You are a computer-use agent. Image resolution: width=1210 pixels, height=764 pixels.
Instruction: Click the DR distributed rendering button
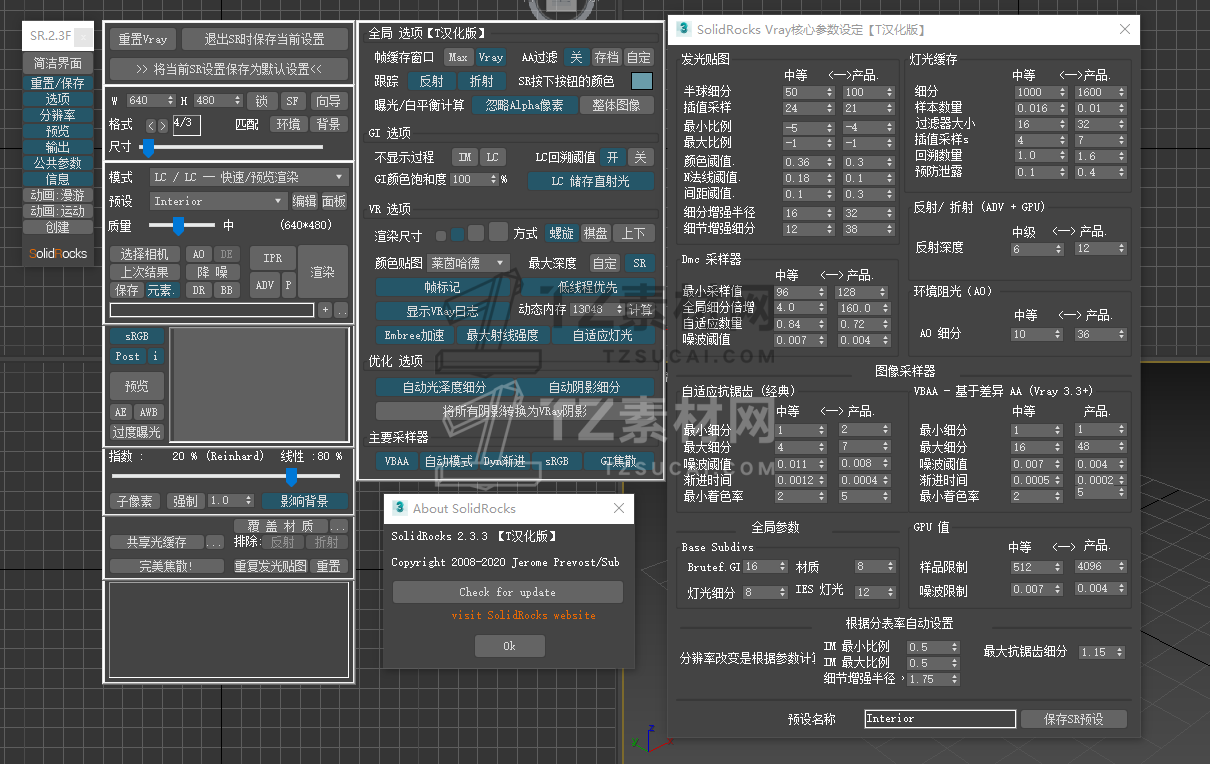[x=199, y=290]
